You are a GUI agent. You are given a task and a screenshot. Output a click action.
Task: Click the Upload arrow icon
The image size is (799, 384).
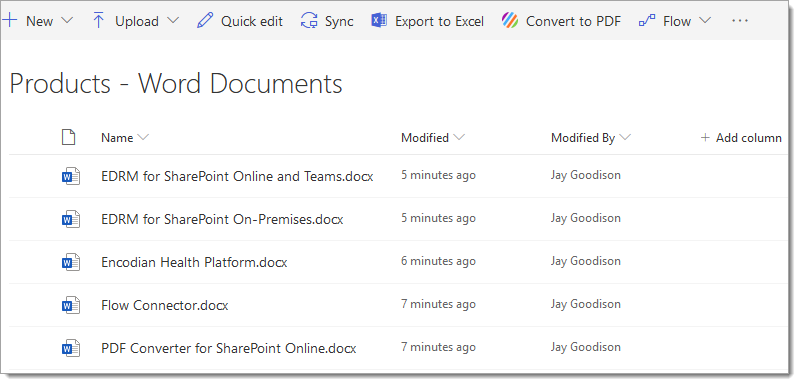99,21
